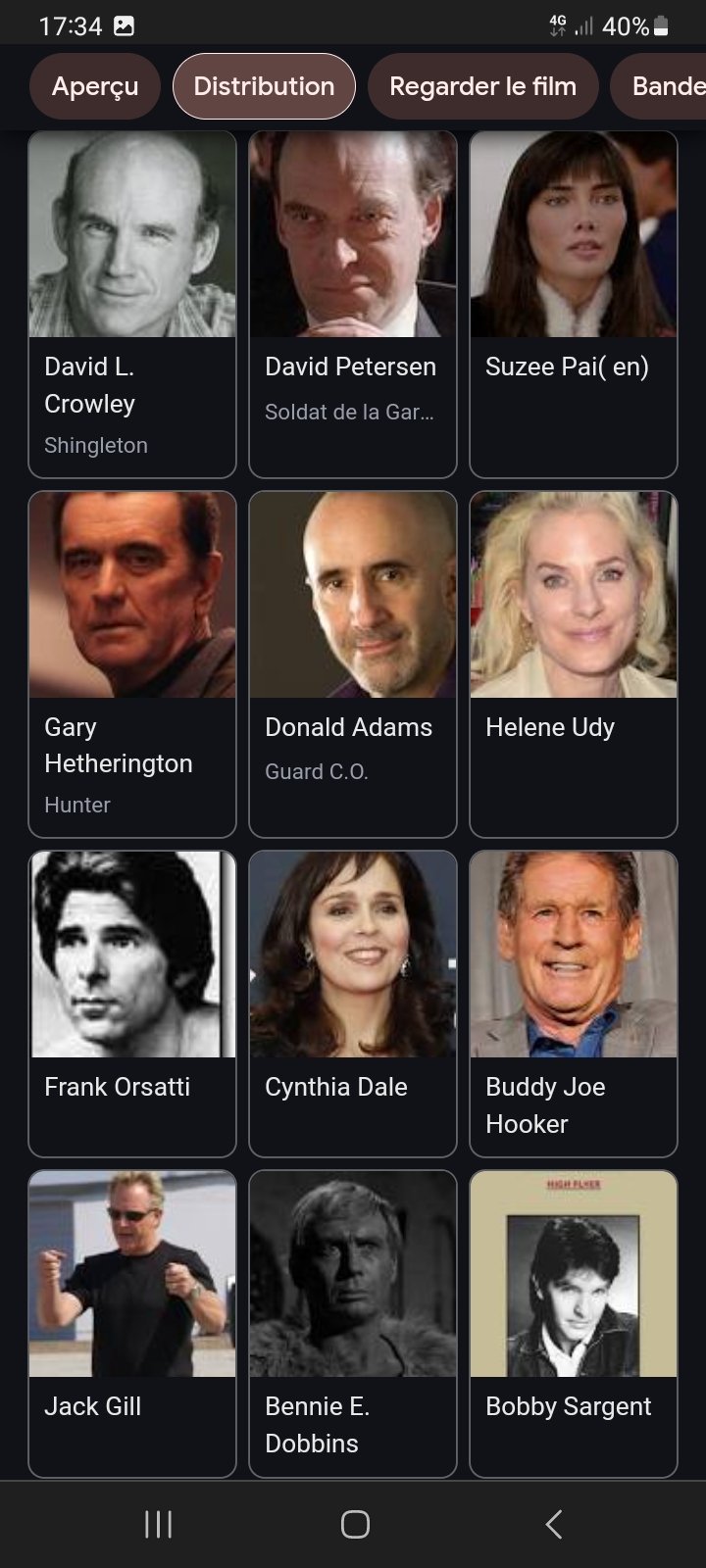Open Donald Adams Guard C.O. card

(353, 664)
